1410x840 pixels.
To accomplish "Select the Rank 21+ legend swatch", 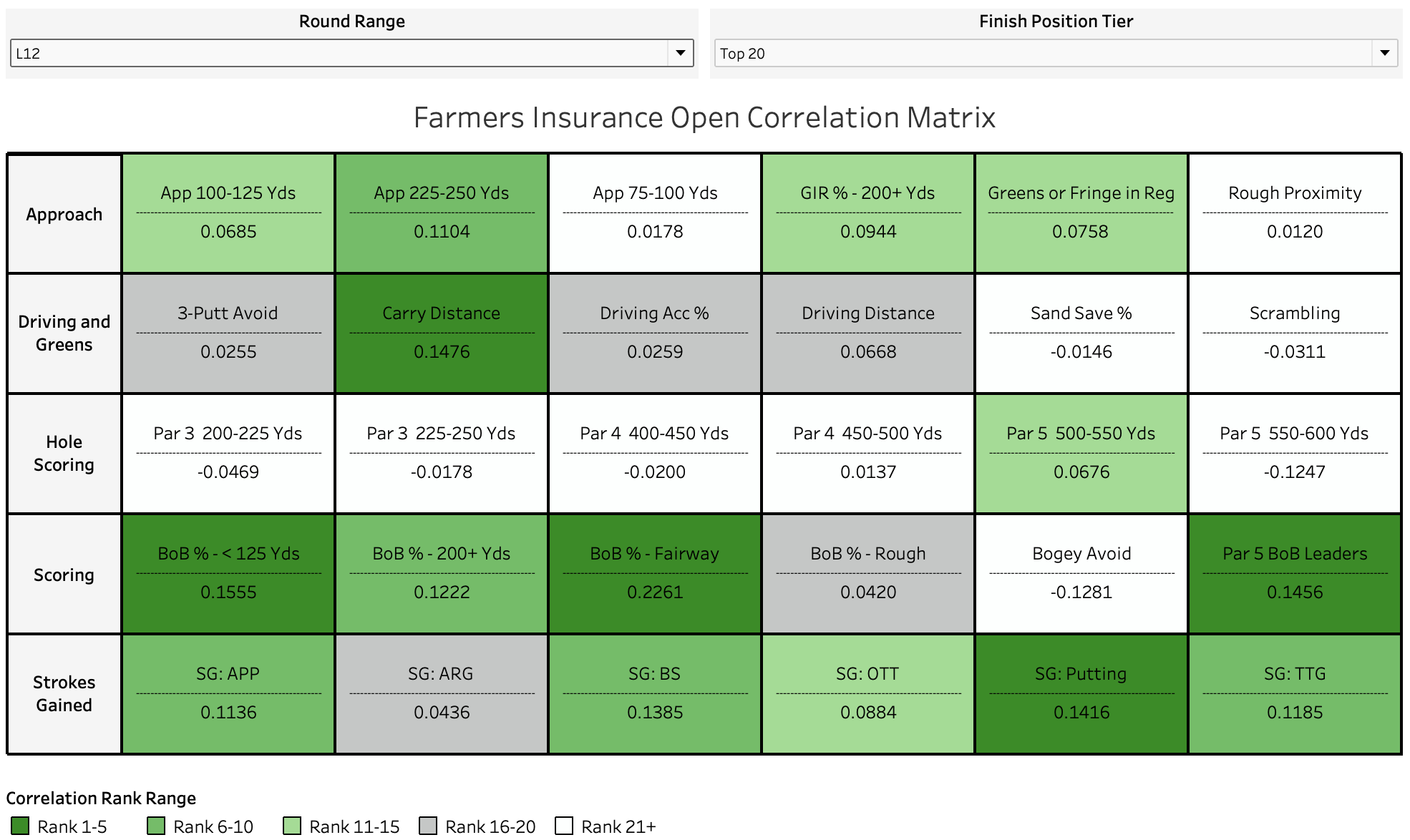I will (564, 826).
